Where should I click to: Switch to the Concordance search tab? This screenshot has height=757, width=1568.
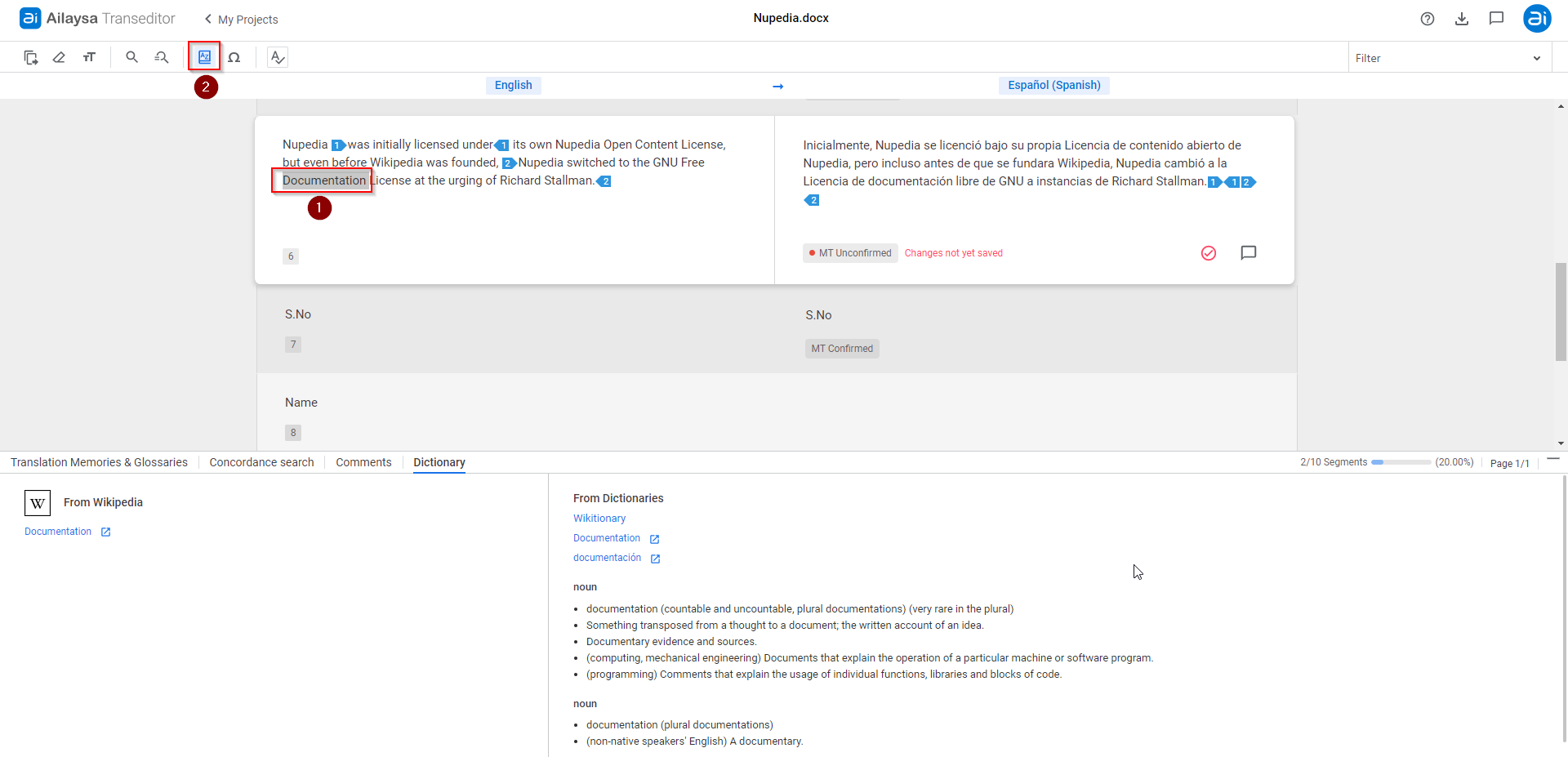[x=261, y=462]
